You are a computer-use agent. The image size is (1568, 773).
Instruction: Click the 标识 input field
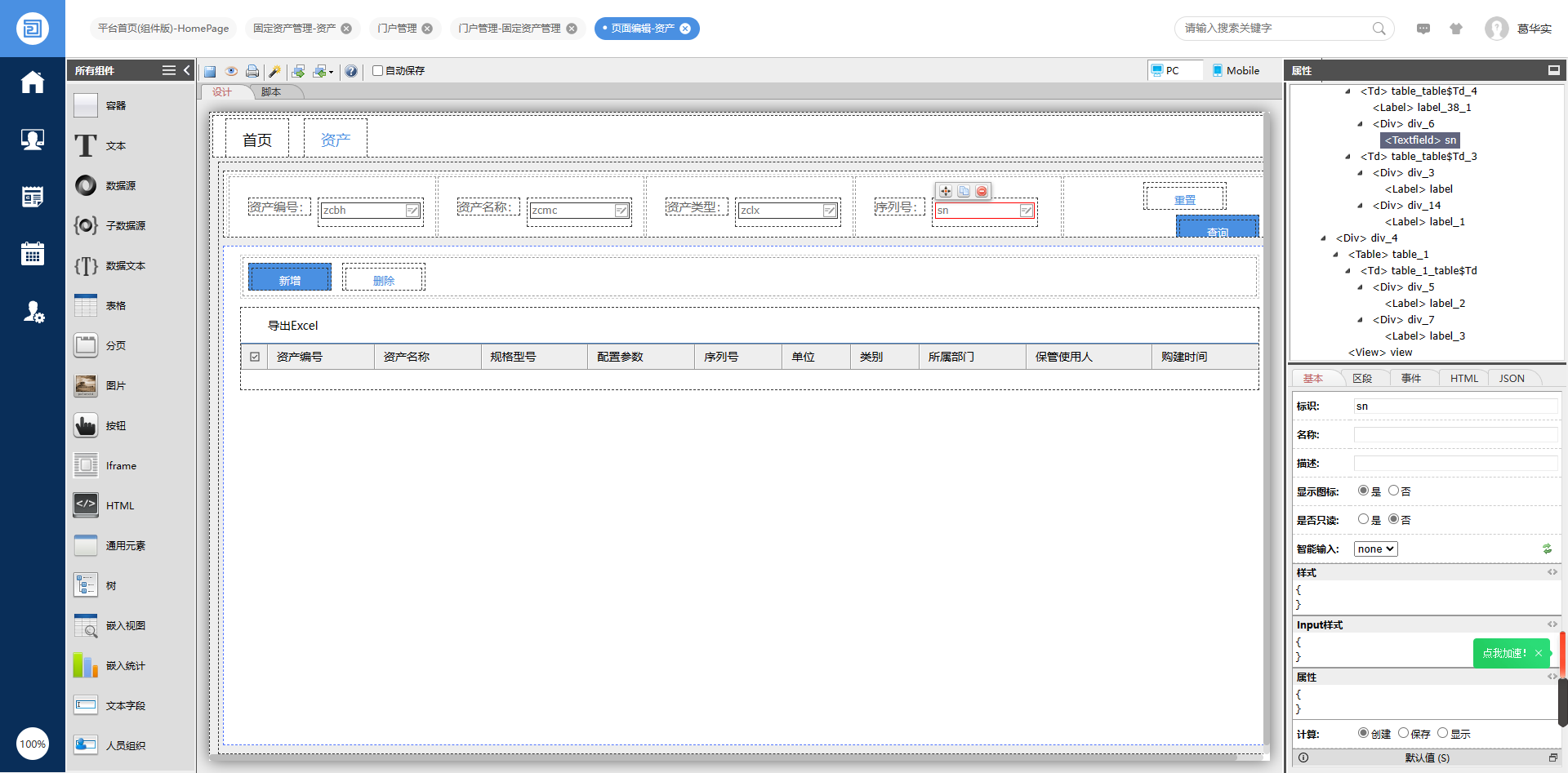[1456, 406]
